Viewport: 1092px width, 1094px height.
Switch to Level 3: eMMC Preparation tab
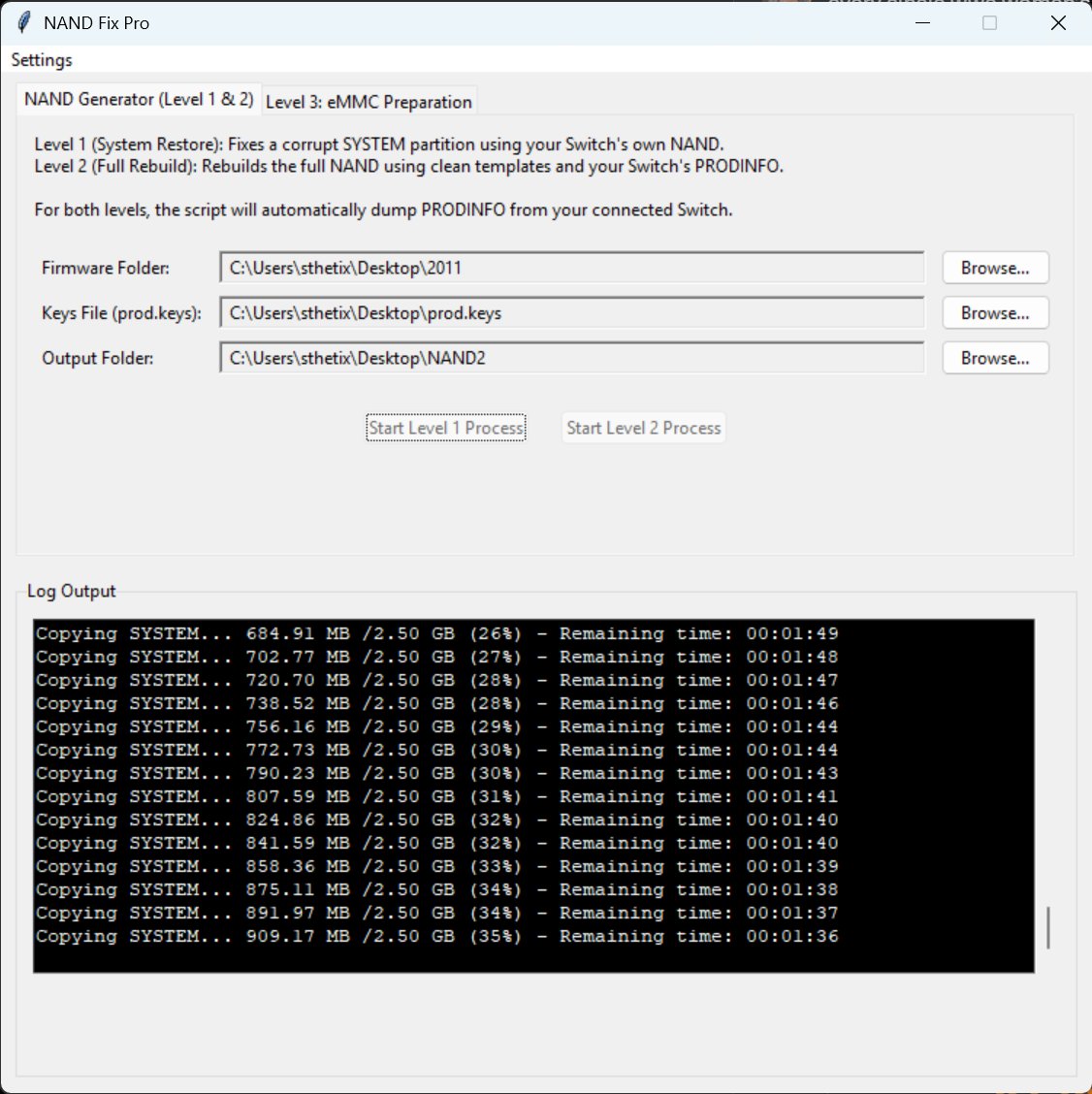coord(369,102)
